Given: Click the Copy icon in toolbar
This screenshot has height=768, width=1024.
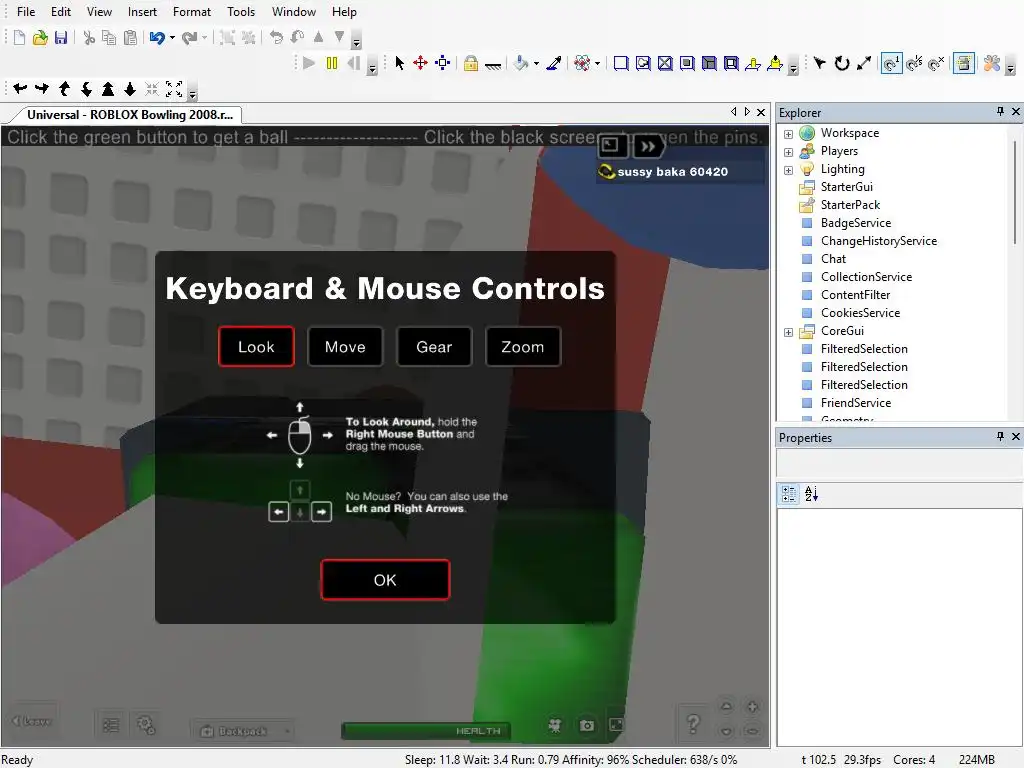Looking at the screenshot, I should pyautogui.click(x=109, y=38).
